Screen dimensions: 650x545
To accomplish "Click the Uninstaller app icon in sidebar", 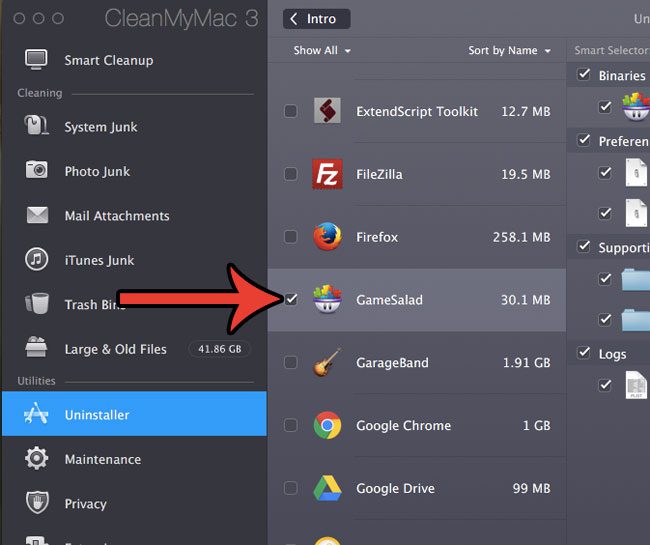I will [36, 413].
